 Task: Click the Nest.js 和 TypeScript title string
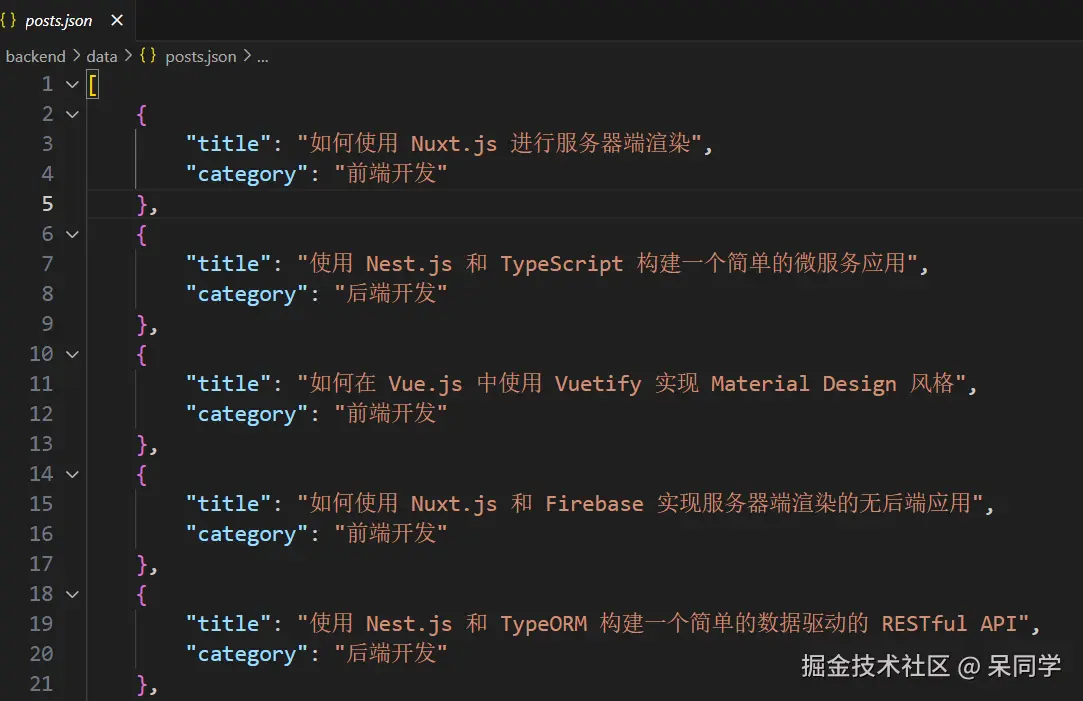tap(608, 264)
